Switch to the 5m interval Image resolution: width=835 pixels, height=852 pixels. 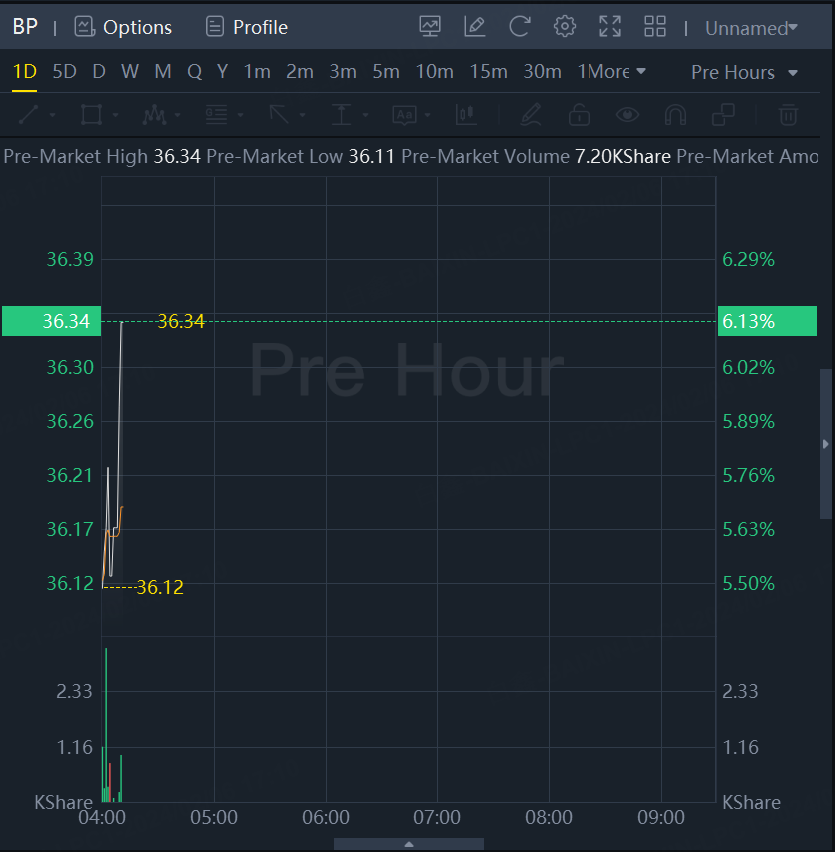(386, 71)
